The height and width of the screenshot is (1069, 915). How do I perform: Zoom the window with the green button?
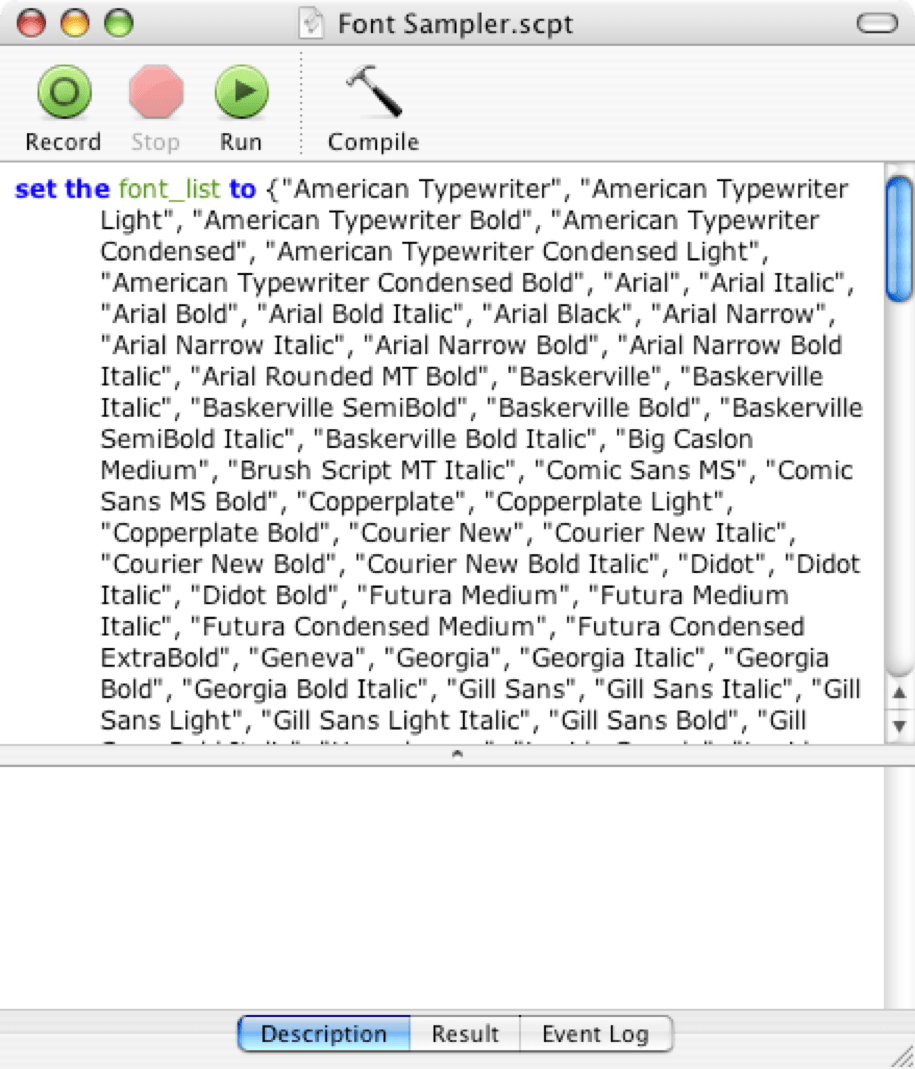[119, 22]
